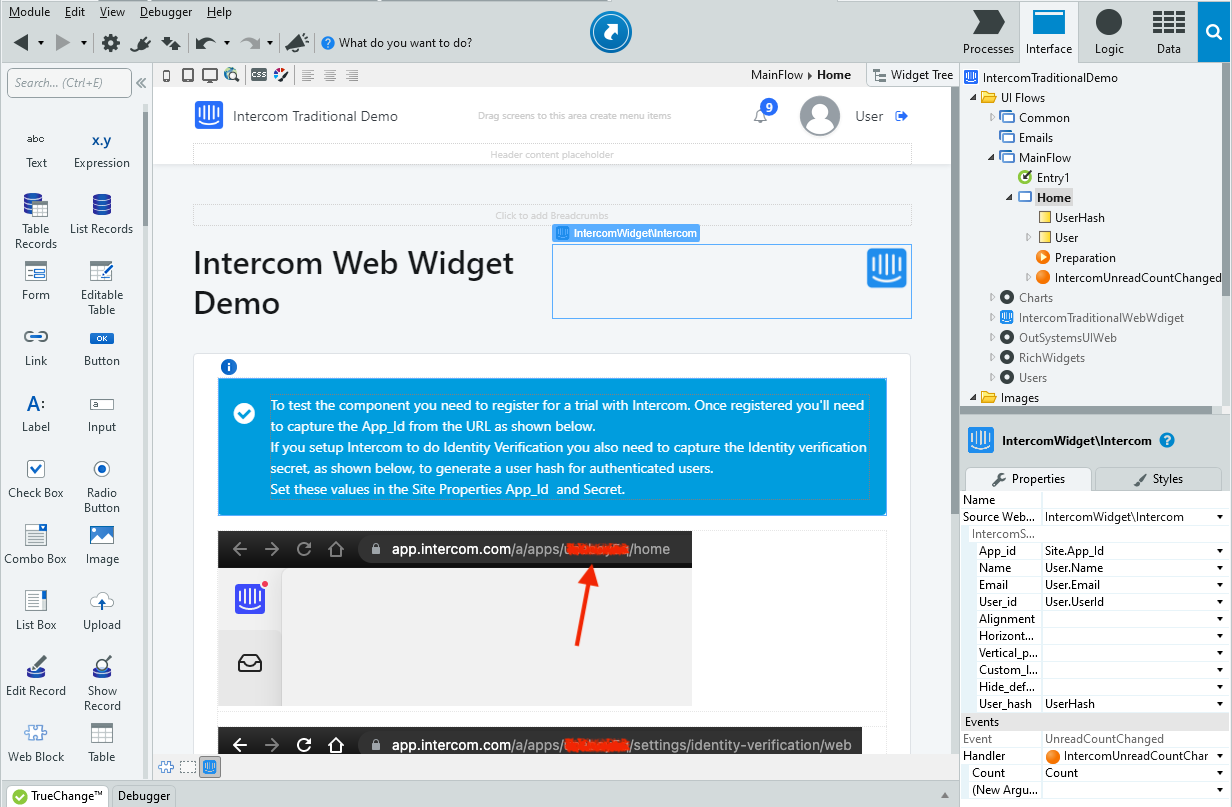Open the Debugger menu
Image resolution: width=1232 pixels, height=807 pixels.
coord(167,12)
